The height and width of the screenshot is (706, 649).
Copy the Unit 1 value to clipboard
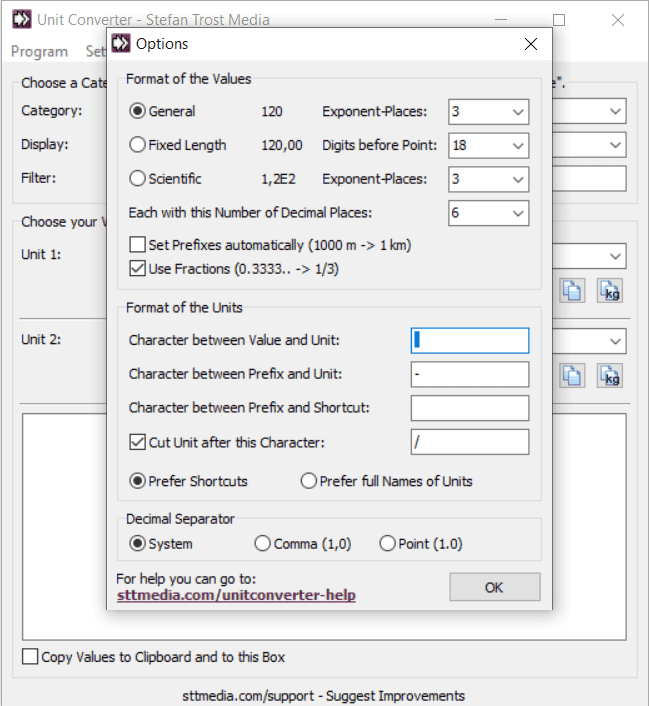point(572,290)
